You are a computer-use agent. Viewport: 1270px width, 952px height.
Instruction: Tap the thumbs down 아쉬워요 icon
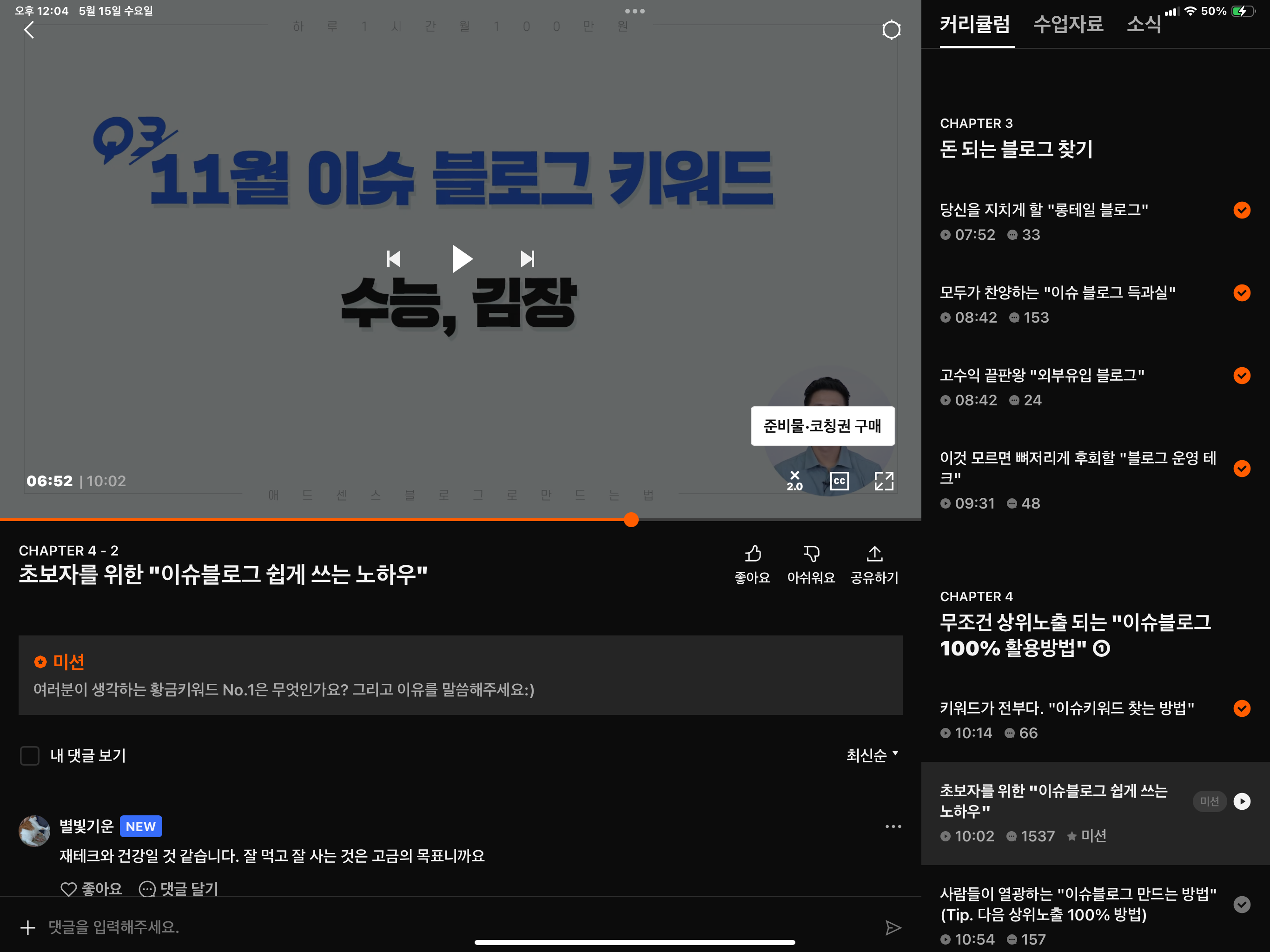click(x=811, y=554)
